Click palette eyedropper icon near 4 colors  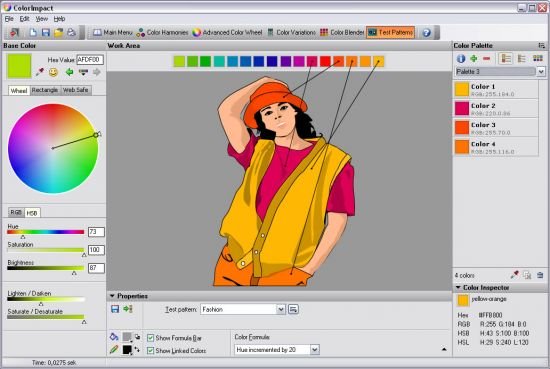point(514,275)
